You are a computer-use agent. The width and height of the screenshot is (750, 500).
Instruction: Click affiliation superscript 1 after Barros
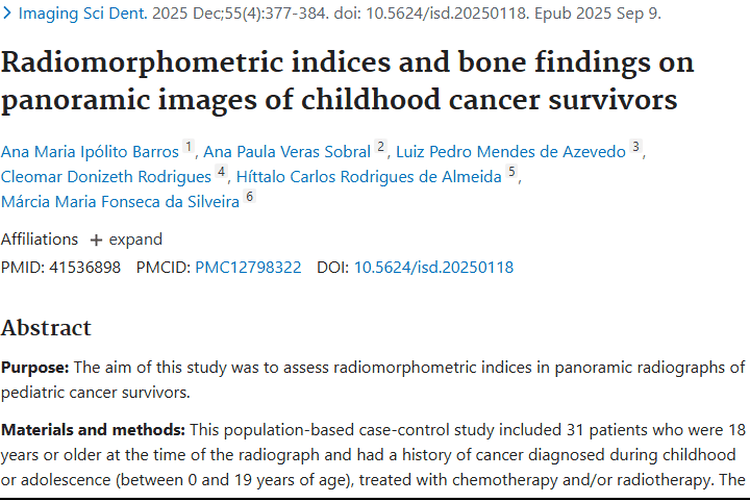189,148
